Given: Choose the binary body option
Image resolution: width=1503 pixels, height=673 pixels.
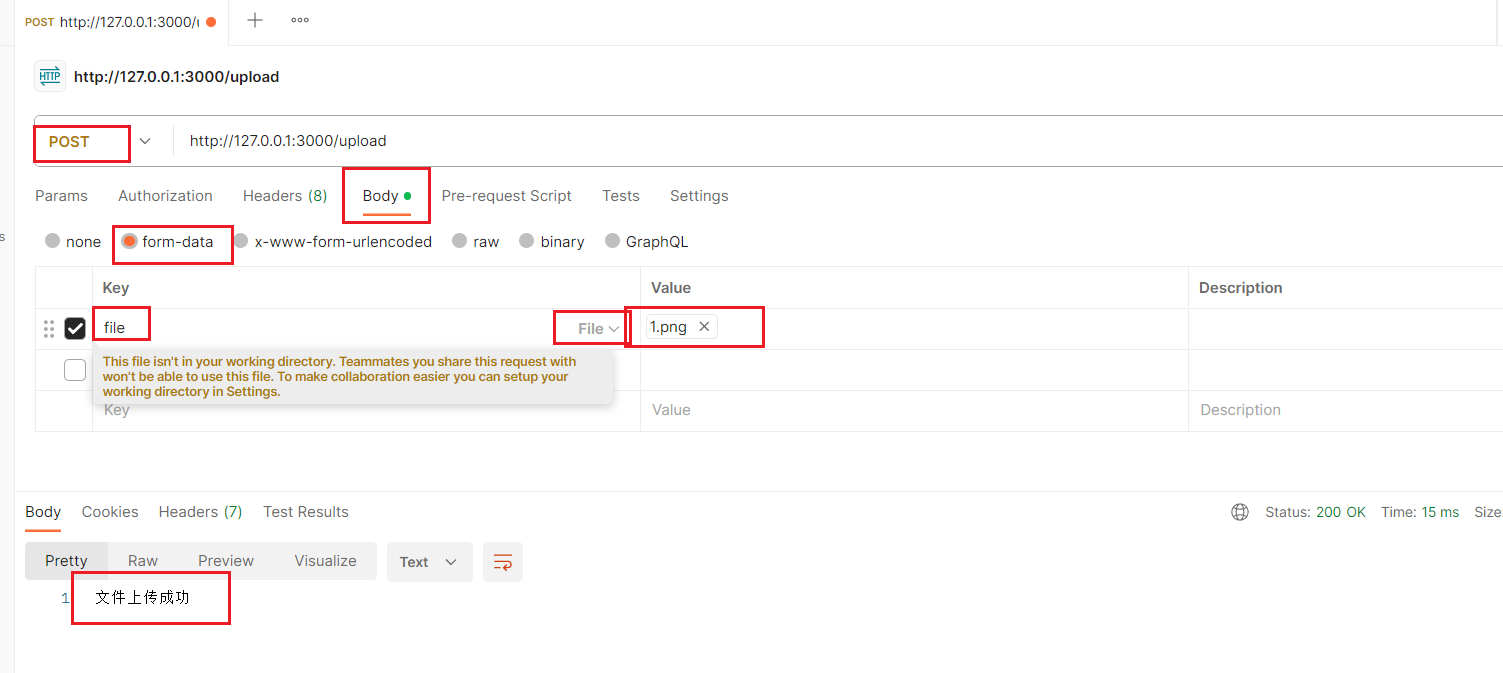Looking at the screenshot, I should pyautogui.click(x=526, y=241).
